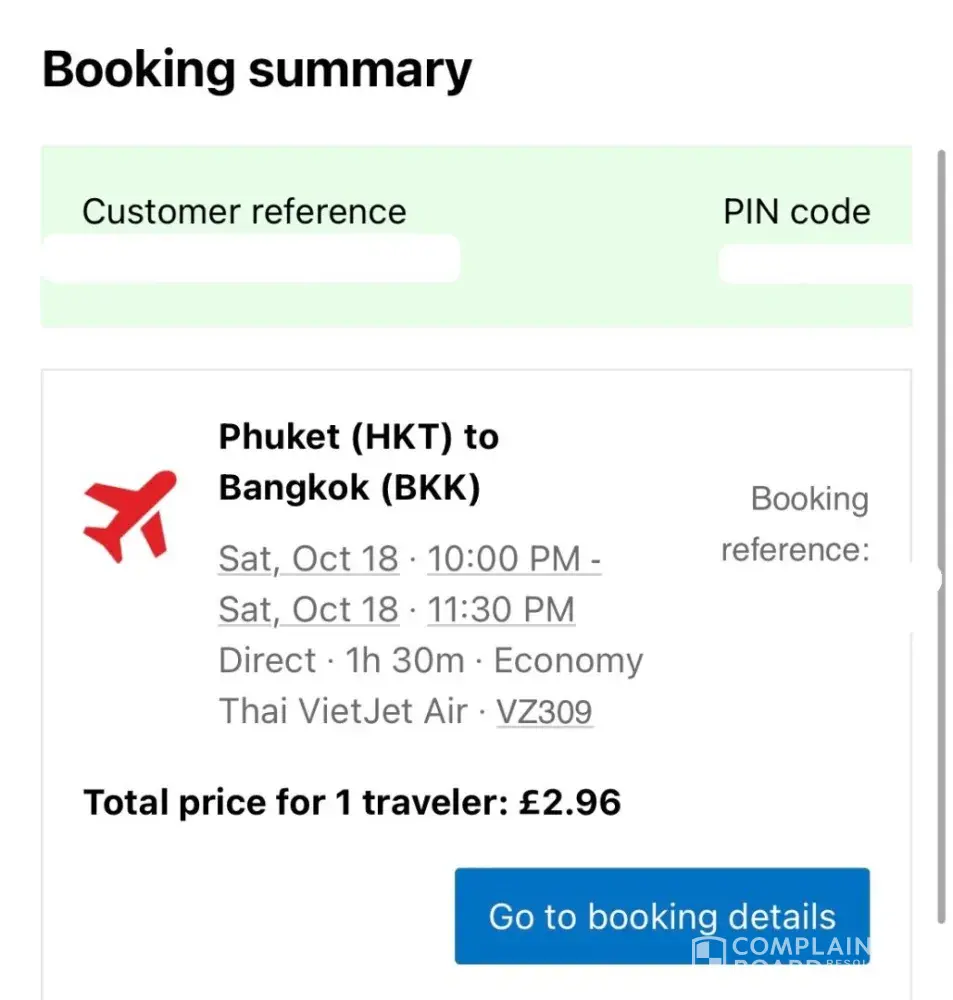
Task: Click the Total price for 1 traveler text
Action: [x=296, y=802]
